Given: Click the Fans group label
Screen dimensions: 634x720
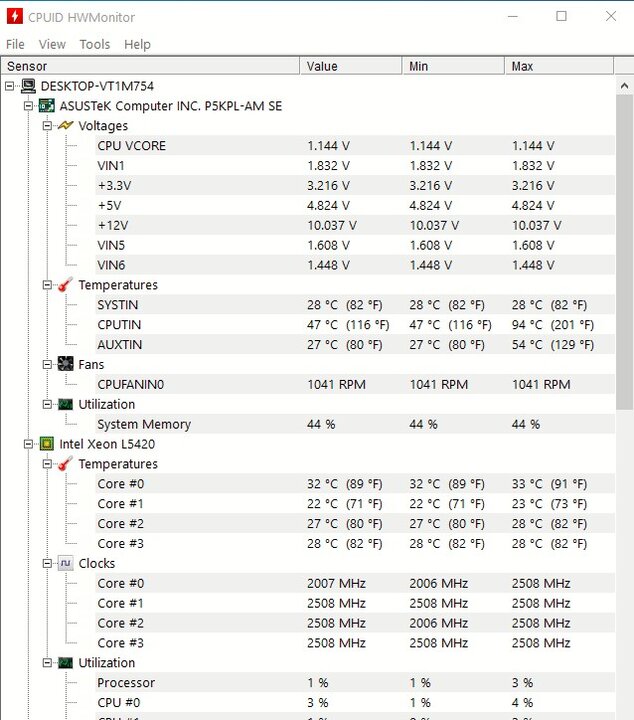Looking at the screenshot, I should (91, 365).
